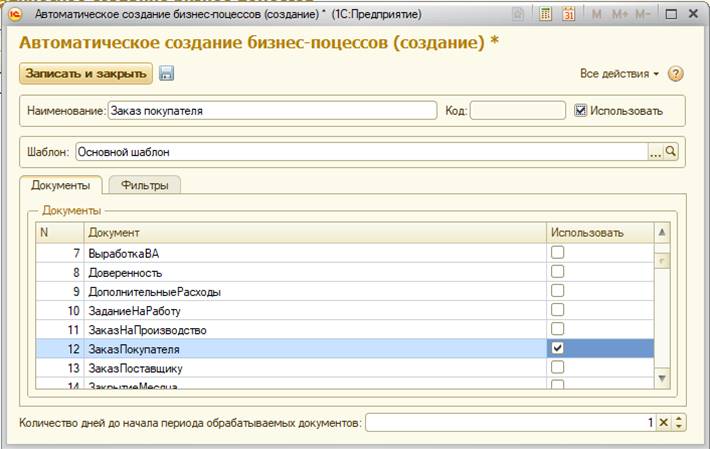
Task: Clear the days count with the X icon
Action: [663, 422]
